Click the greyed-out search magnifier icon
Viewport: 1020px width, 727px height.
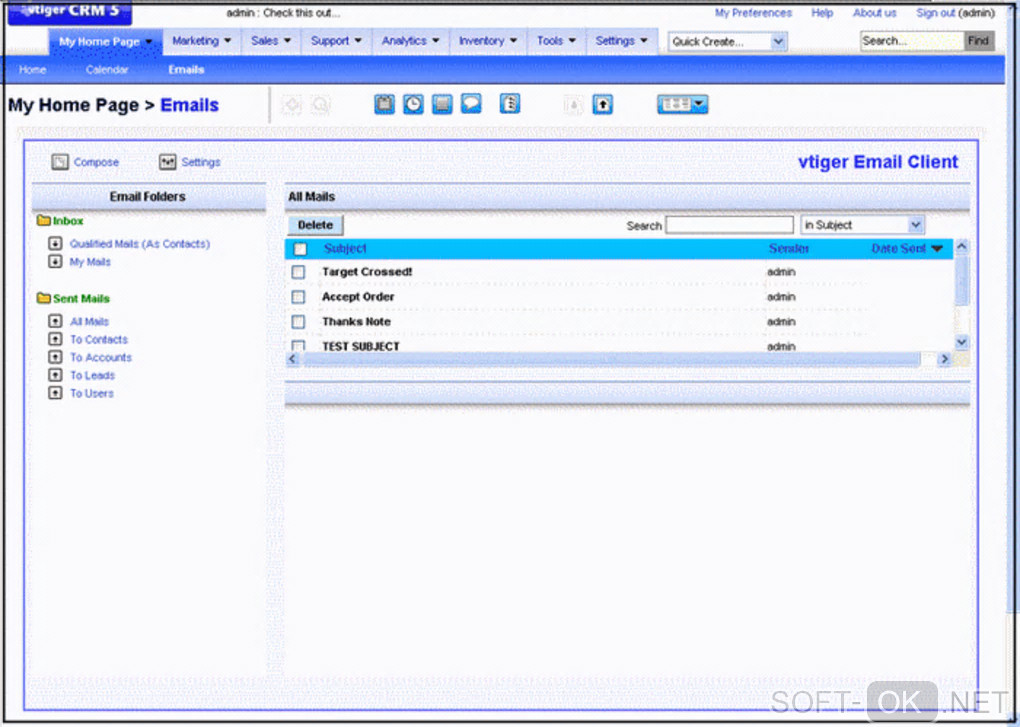(x=321, y=105)
